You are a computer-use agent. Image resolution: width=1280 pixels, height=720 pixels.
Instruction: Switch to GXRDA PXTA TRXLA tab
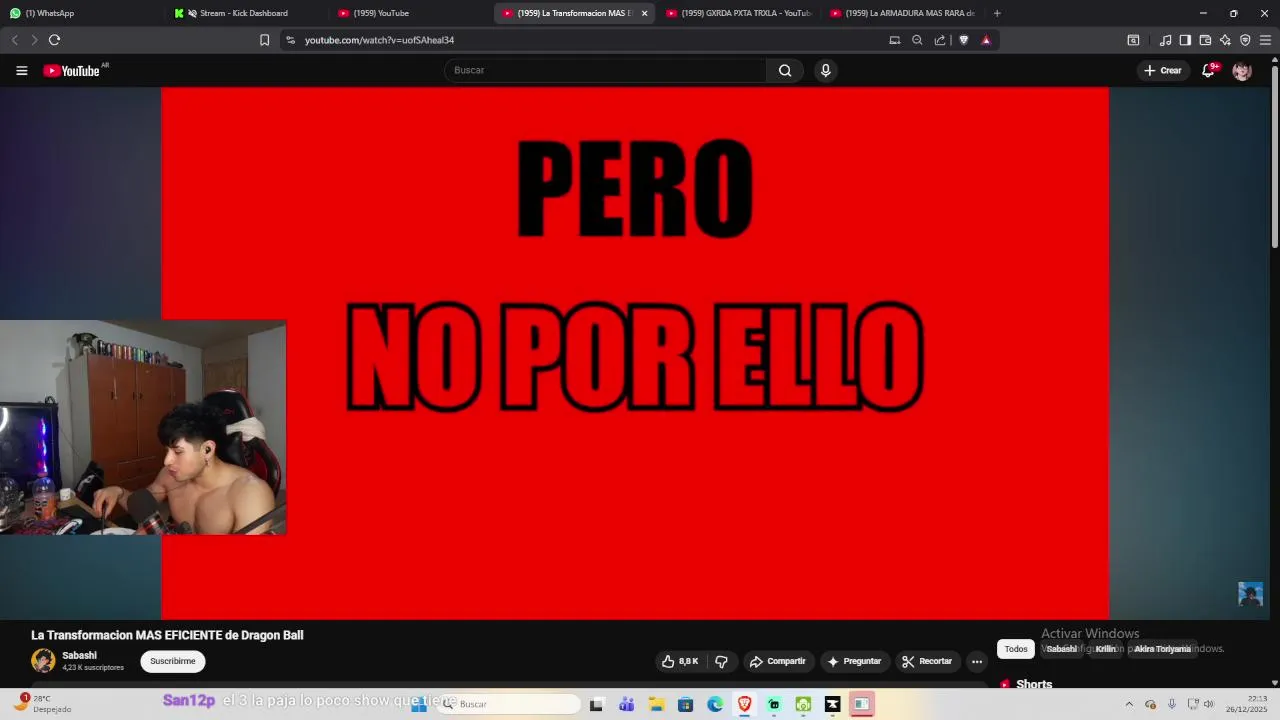[738, 13]
